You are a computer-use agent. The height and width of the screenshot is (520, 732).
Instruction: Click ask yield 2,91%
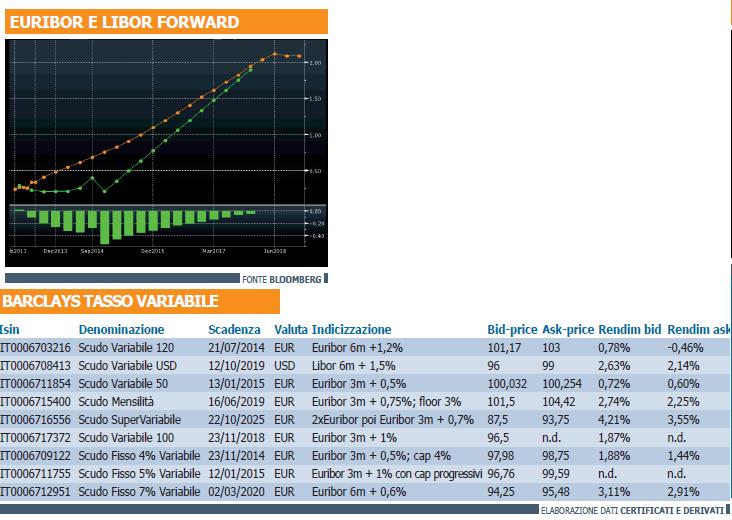683,492
